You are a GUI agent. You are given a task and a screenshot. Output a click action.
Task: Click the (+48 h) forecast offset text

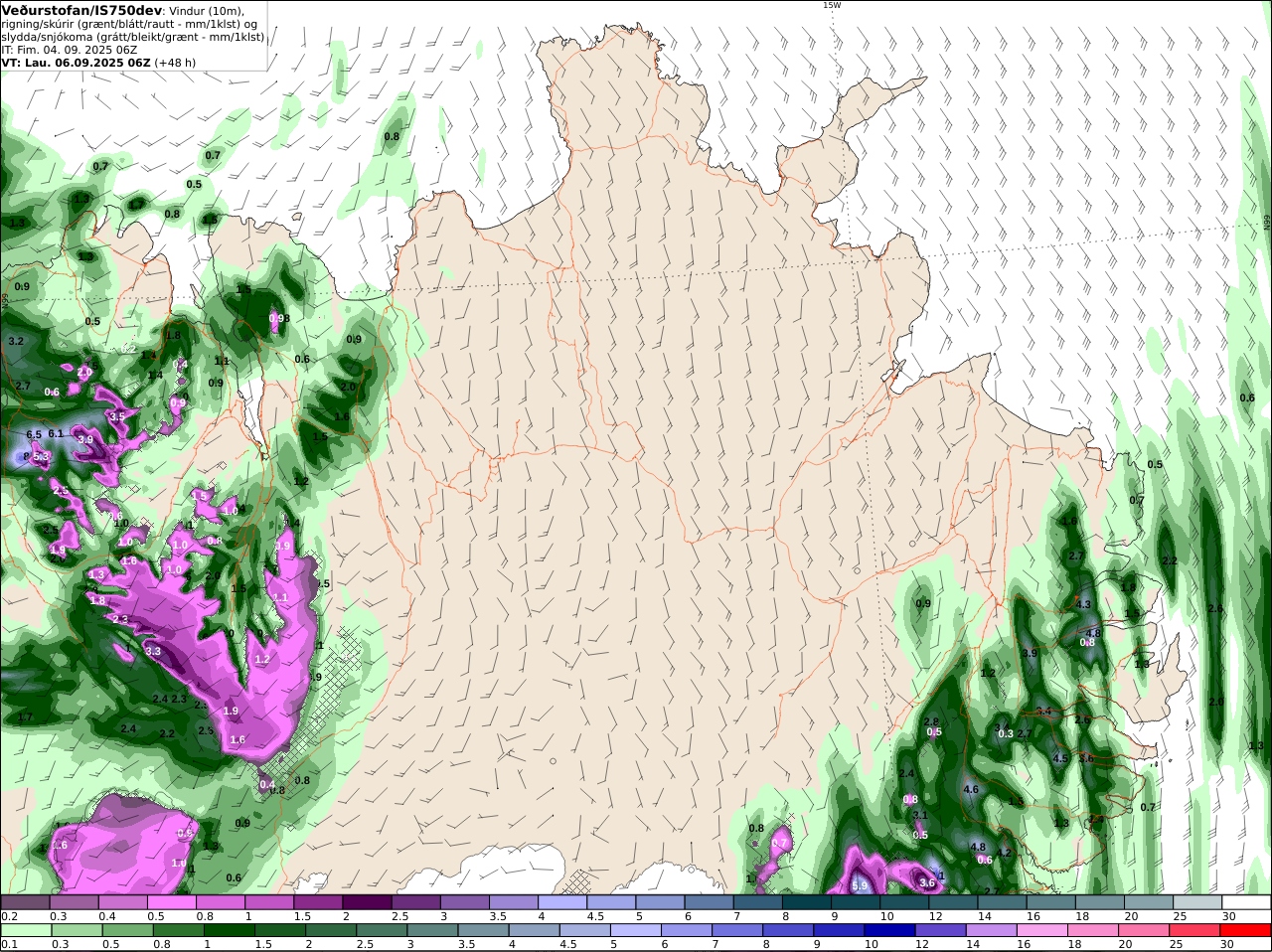tap(175, 63)
